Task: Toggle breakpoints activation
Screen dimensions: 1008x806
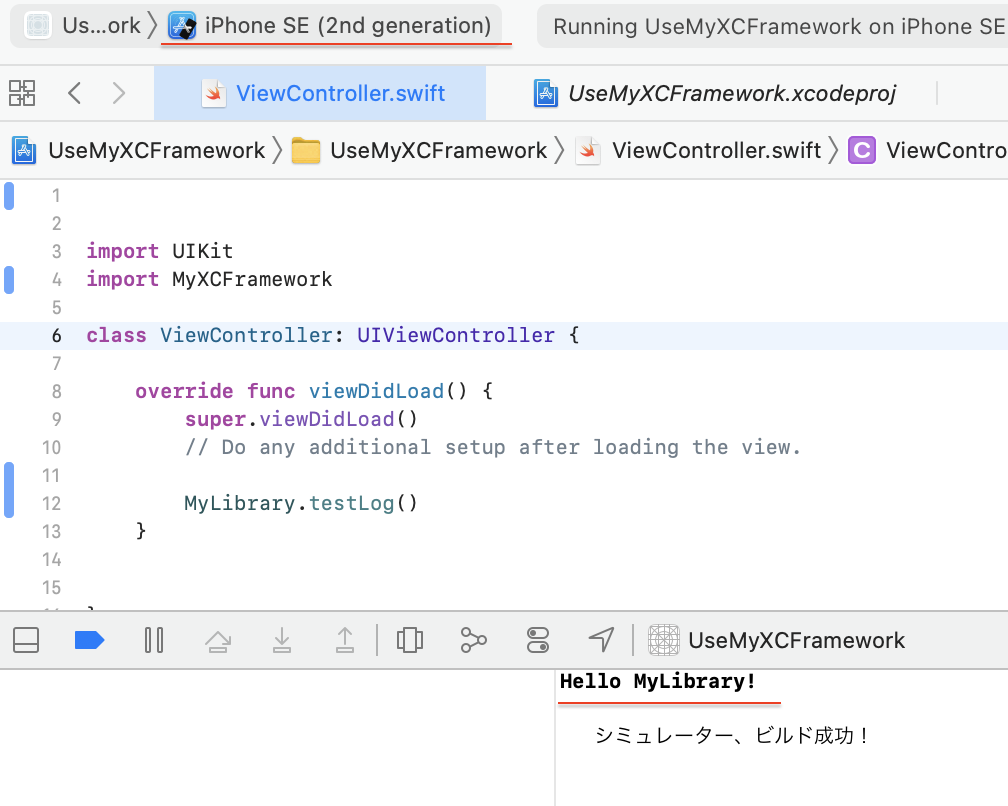Action: pos(89,640)
